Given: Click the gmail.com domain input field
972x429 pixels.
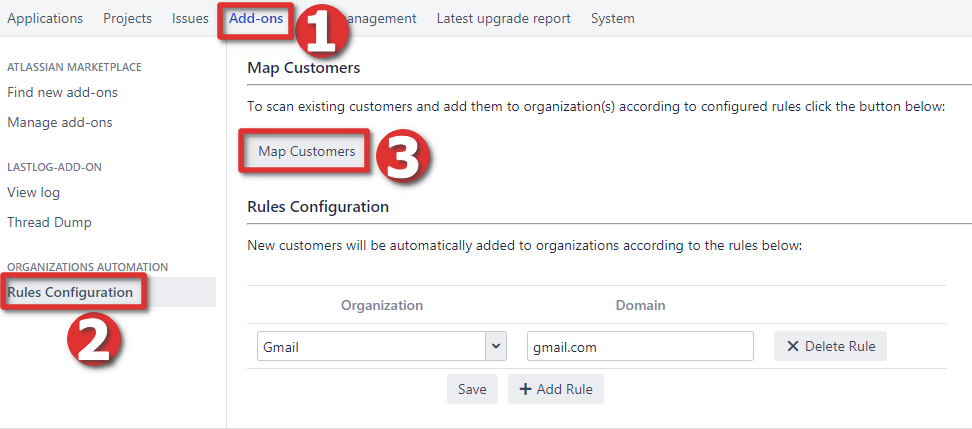Looking at the screenshot, I should click(x=639, y=347).
